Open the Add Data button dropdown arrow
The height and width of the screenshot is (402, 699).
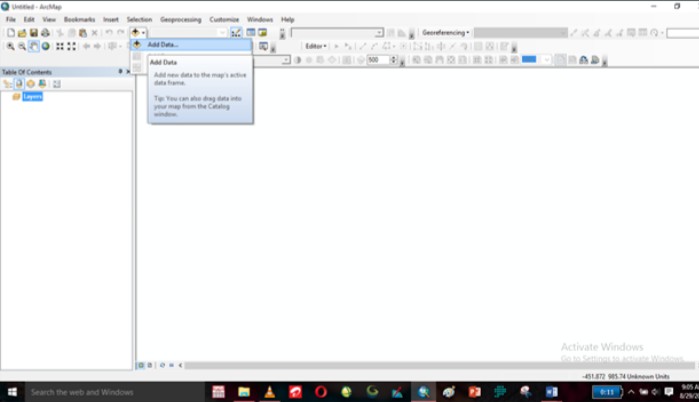(143, 33)
